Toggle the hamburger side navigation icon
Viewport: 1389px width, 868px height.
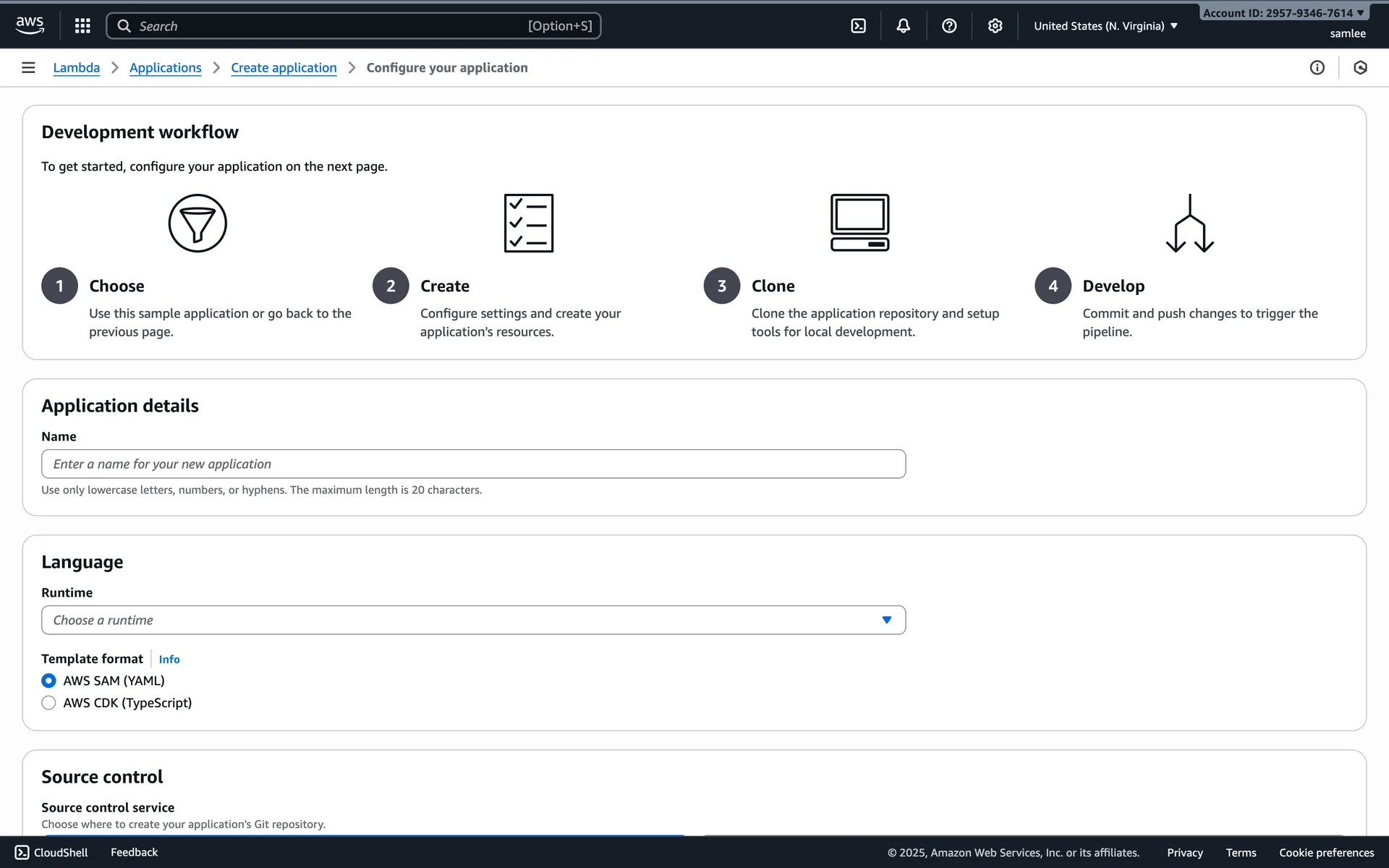[x=28, y=67]
